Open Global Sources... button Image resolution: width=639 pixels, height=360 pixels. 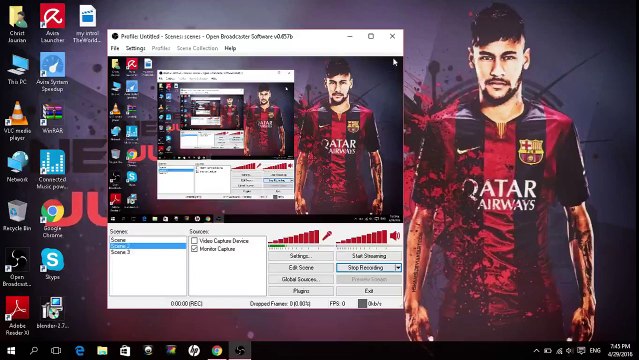(x=301, y=279)
